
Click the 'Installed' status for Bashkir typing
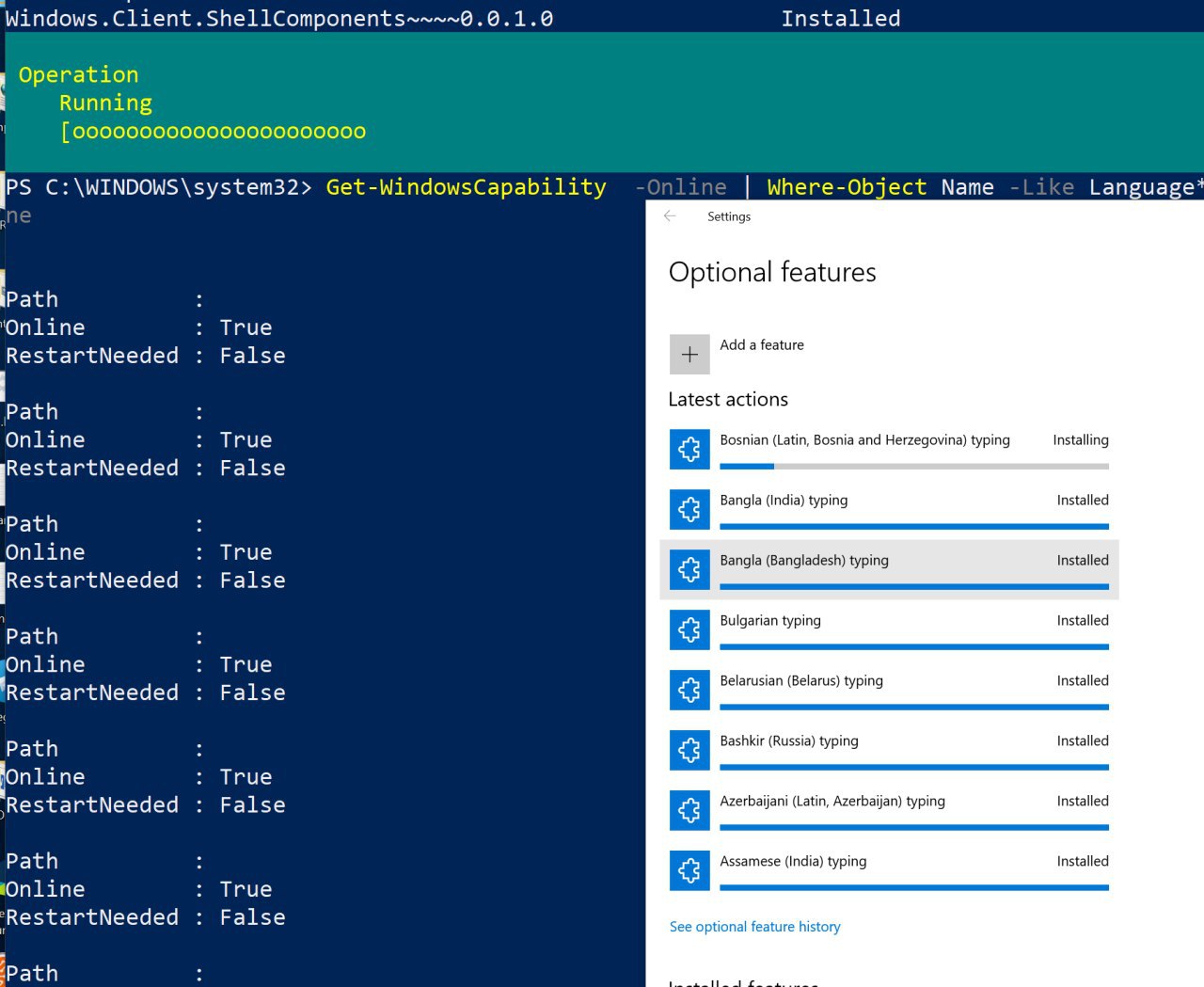click(x=1083, y=740)
